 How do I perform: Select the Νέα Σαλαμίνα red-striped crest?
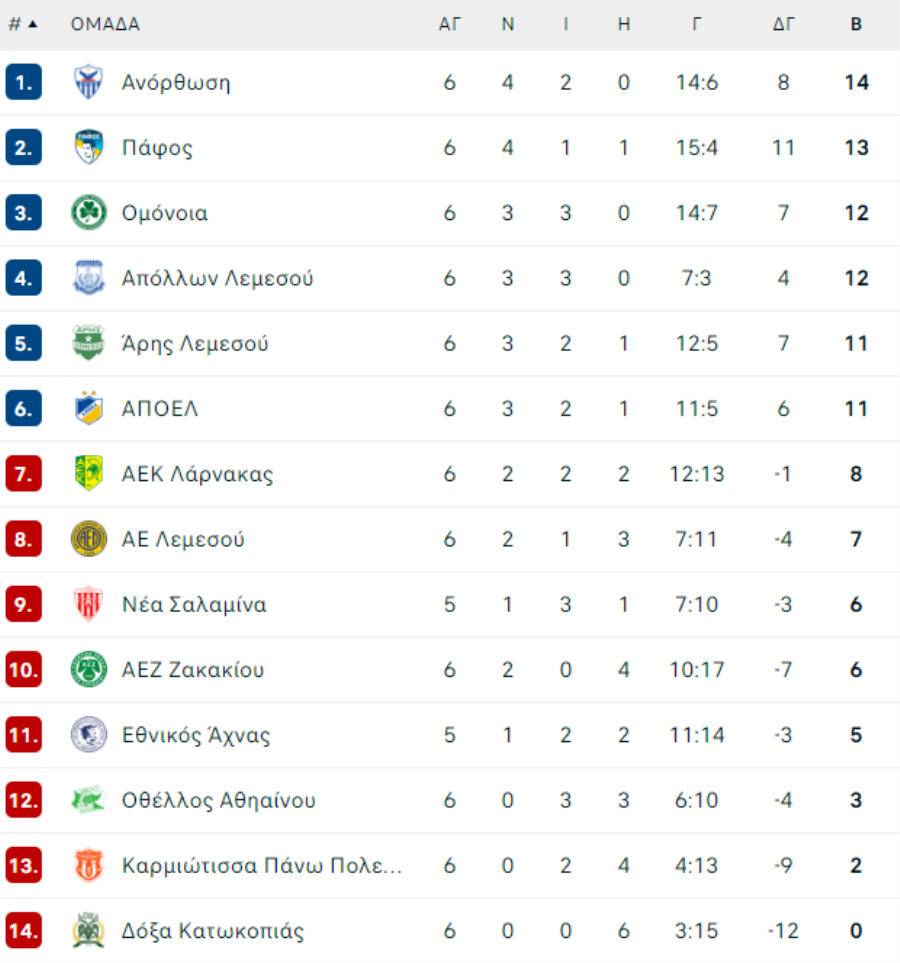pos(88,604)
